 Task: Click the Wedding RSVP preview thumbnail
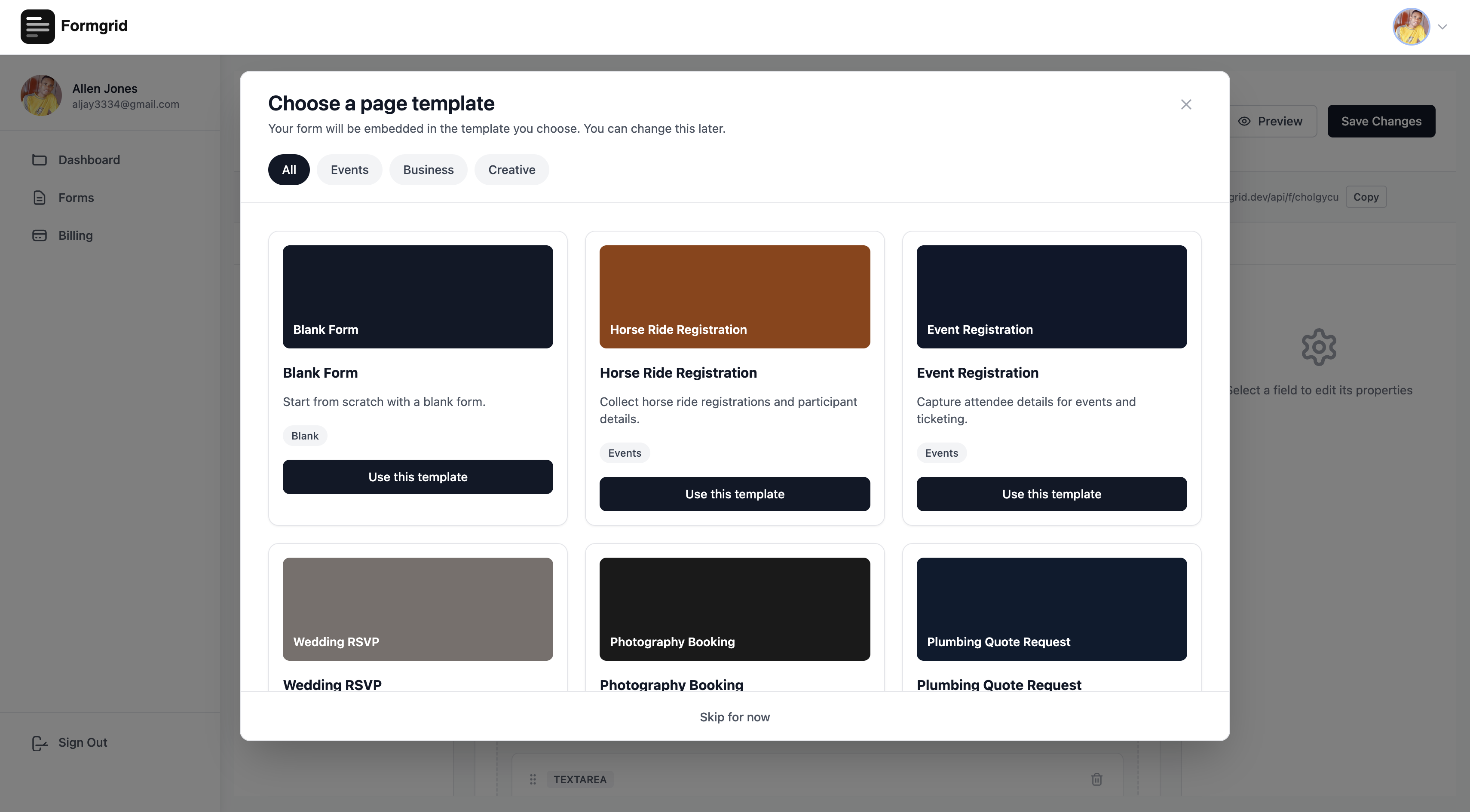tap(418, 608)
